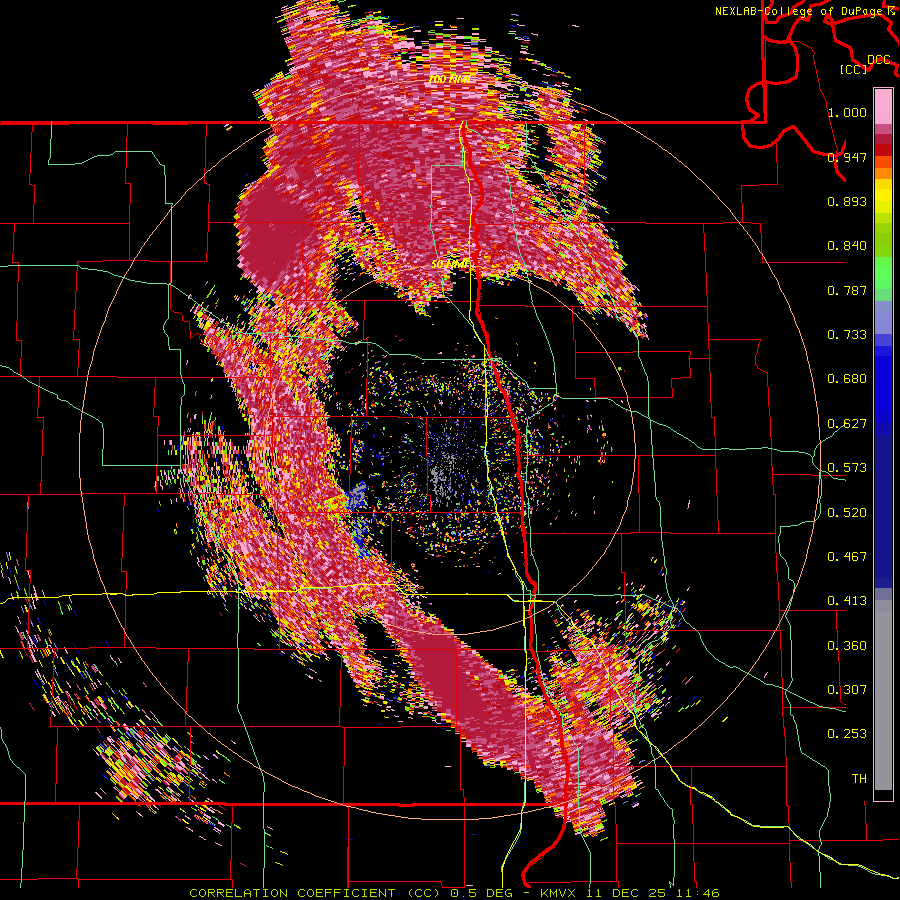Click the 0.893 legend value
This screenshot has width=900, height=900.
[x=847, y=201]
